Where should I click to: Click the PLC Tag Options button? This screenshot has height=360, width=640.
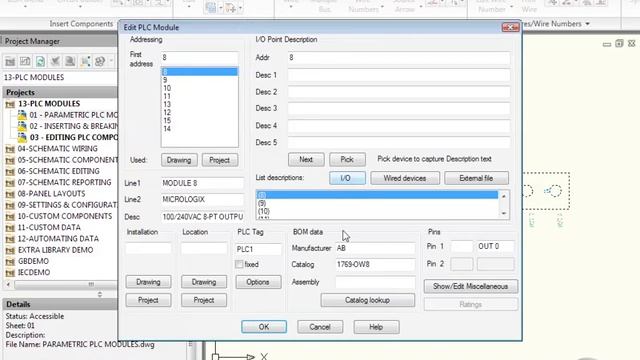[258, 282]
